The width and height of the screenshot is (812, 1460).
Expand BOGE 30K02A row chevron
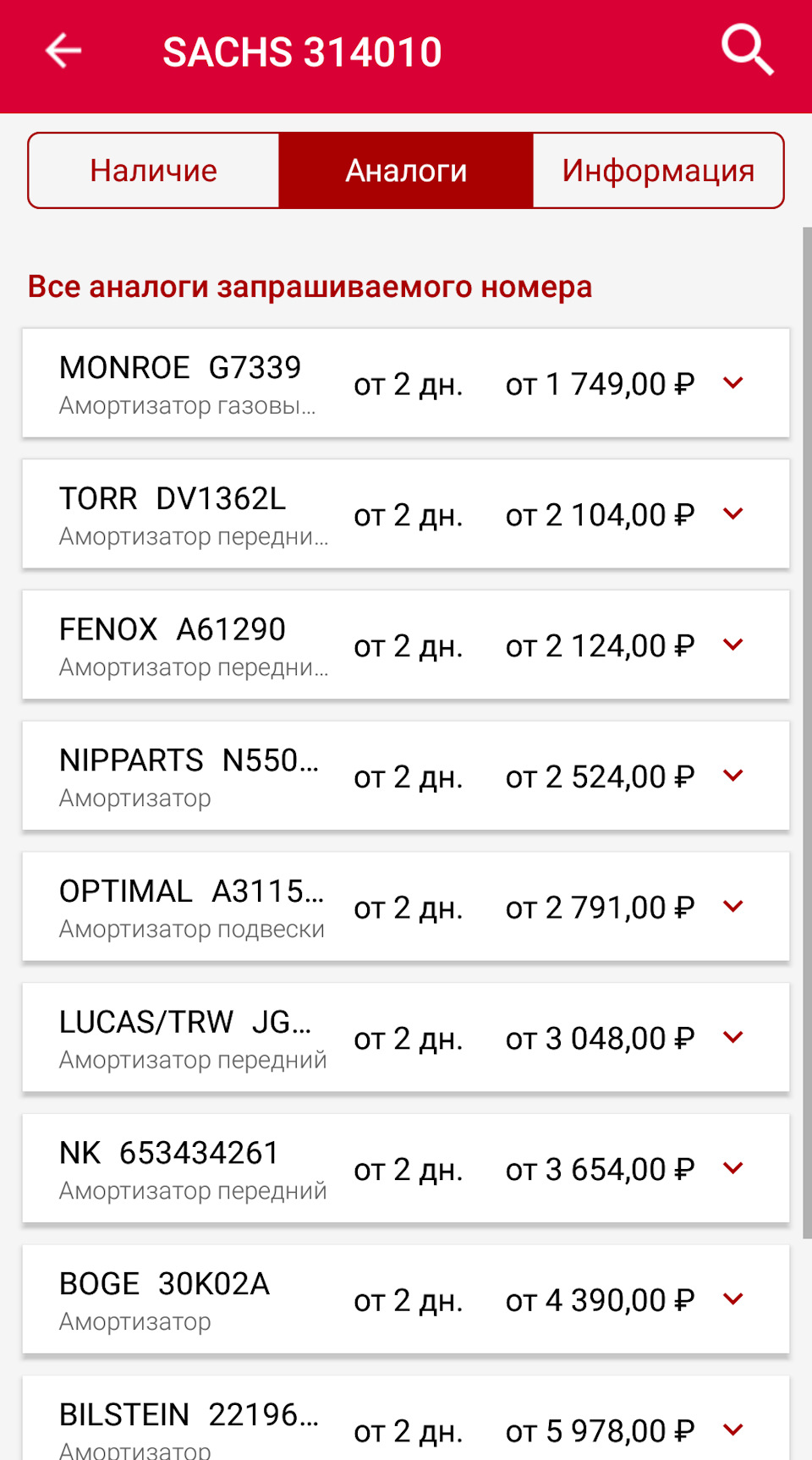pyautogui.click(x=733, y=1299)
